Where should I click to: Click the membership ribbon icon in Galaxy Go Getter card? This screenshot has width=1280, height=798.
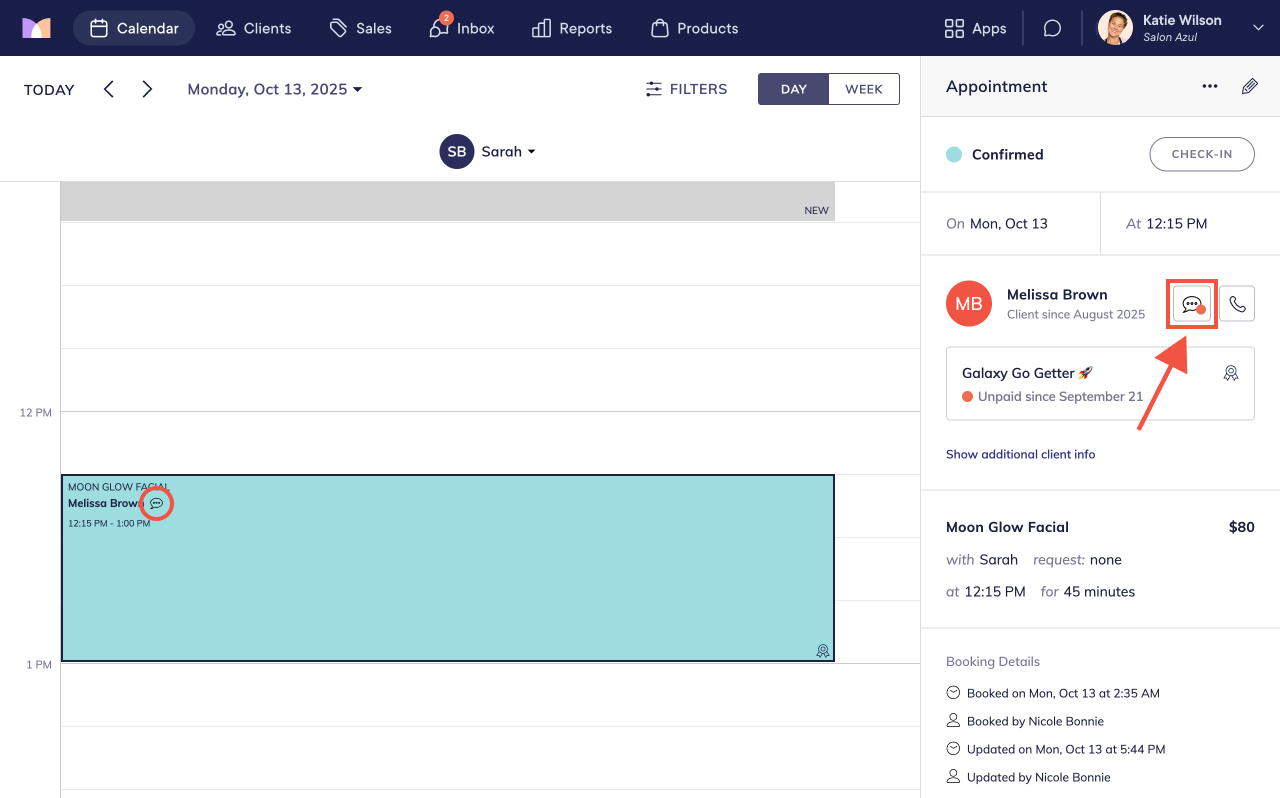pos(1231,373)
